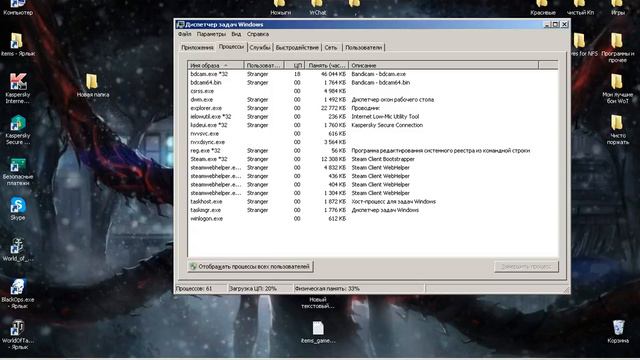Image resolution: width=640 pixels, height=360 pixels.
Task: Open the World_of_... desktop shortcut
Action: click(18, 246)
